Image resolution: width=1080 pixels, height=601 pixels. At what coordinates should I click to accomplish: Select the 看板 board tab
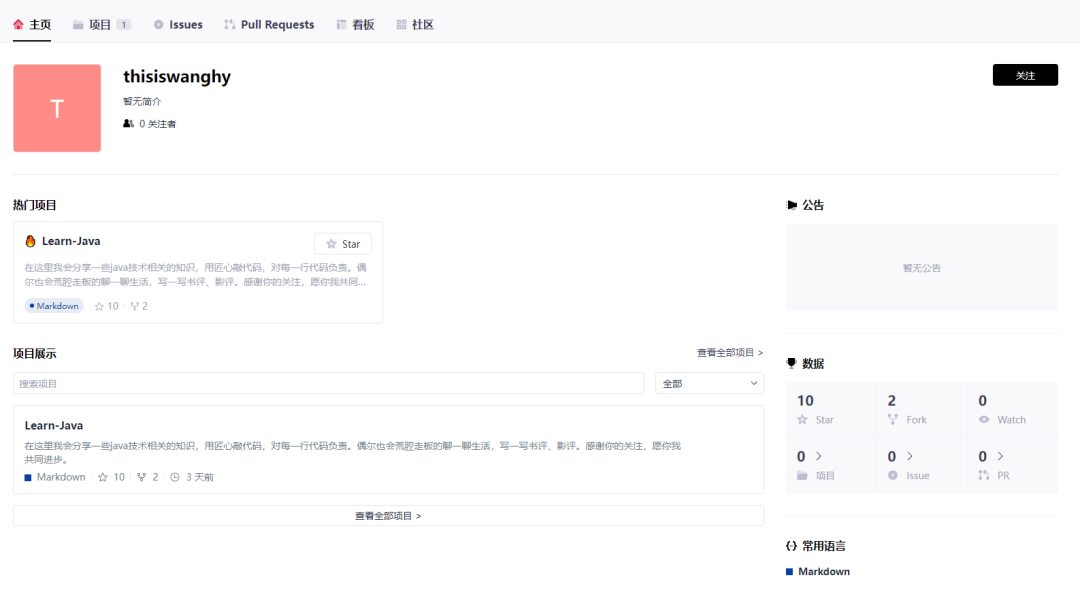[355, 25]
